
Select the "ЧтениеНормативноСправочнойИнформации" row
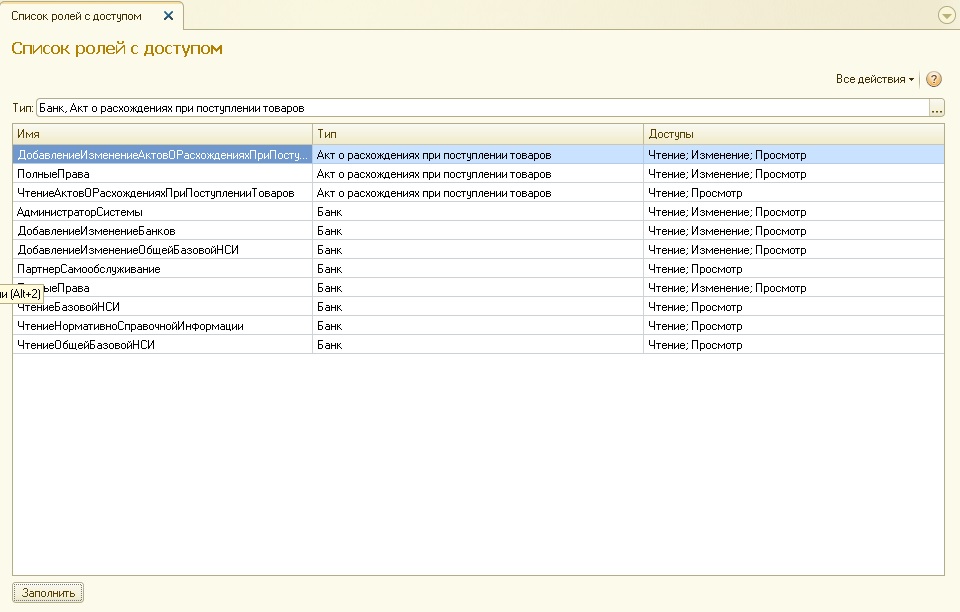(478, 326)
